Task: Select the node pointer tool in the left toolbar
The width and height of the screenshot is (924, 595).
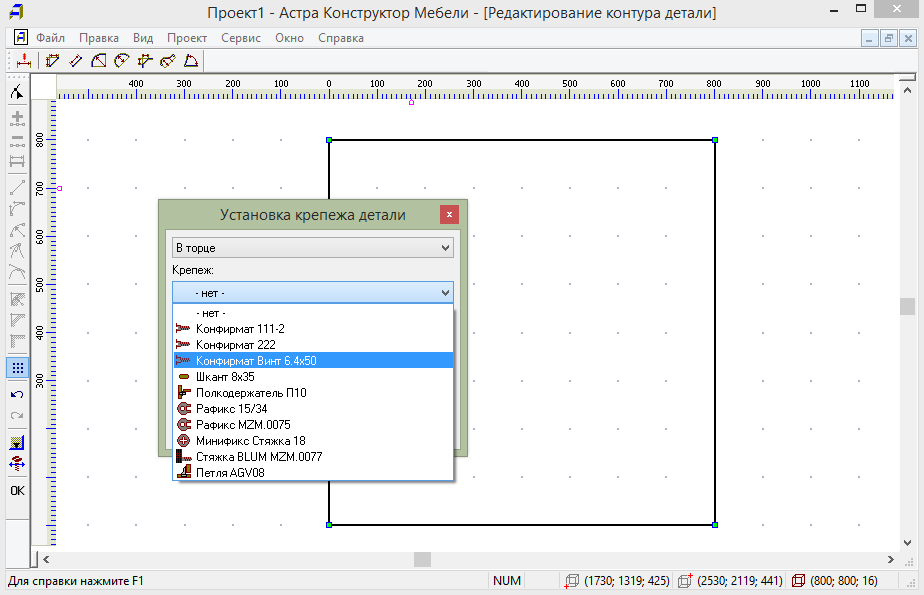Action: point(17,92)
